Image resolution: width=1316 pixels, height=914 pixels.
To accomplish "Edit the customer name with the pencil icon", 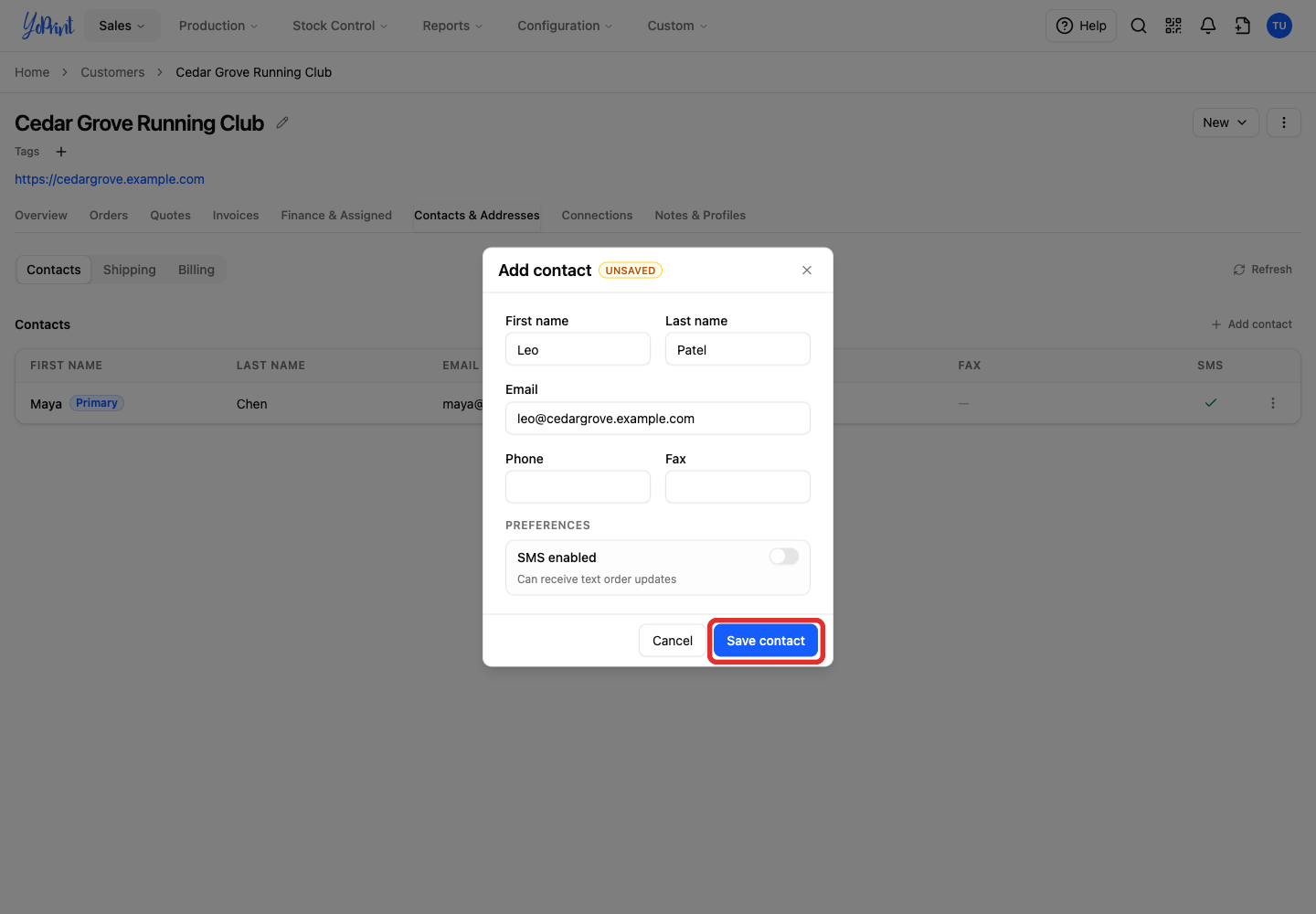I will (282, 122).
